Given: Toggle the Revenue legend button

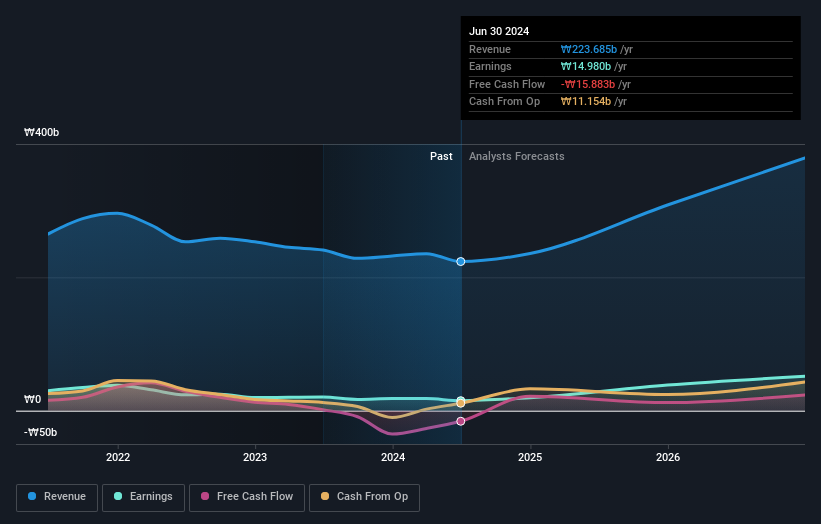Looking at the screenshot, I should (x=57, y=497).
